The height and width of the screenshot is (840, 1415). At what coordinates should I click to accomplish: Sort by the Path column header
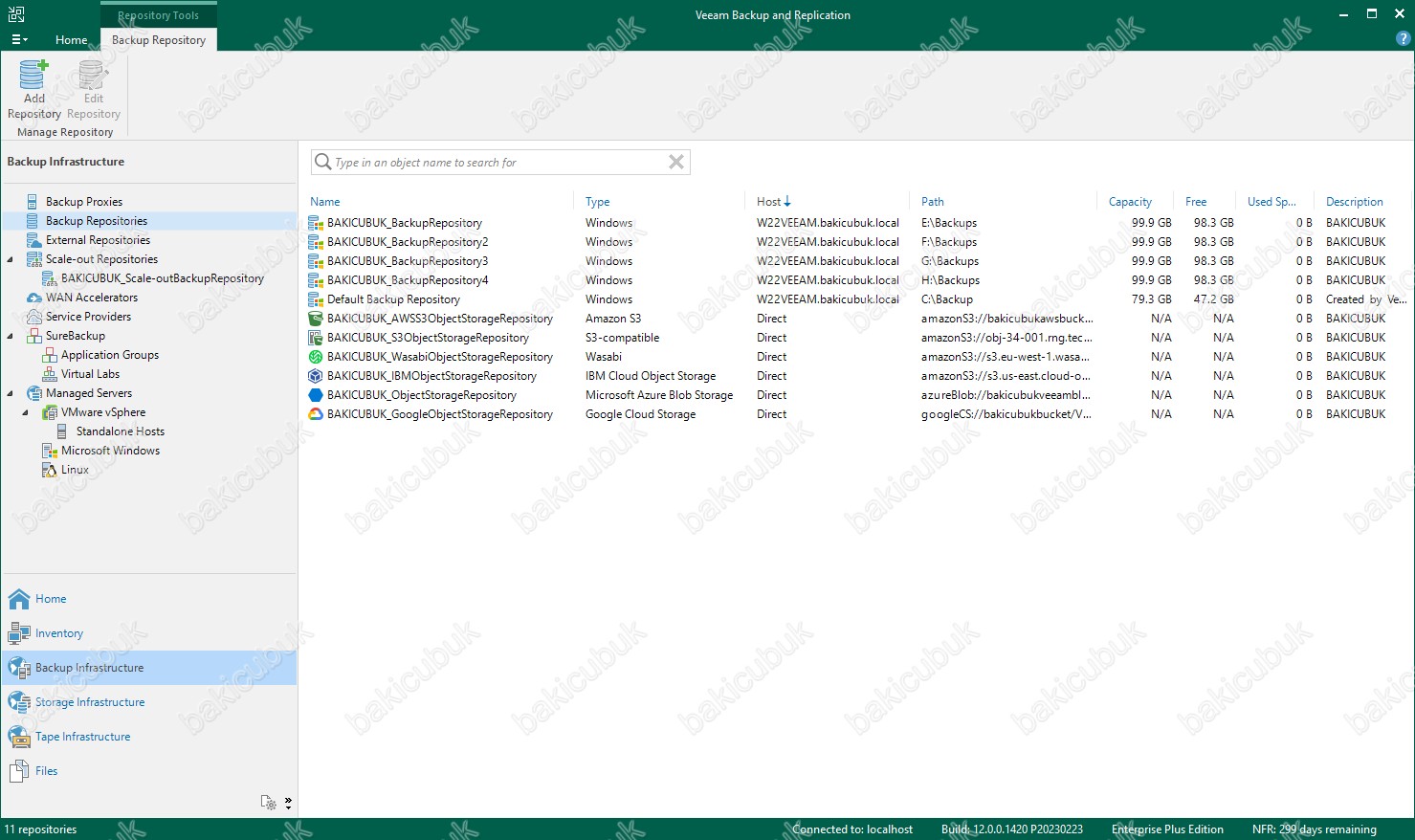[933, 202]
